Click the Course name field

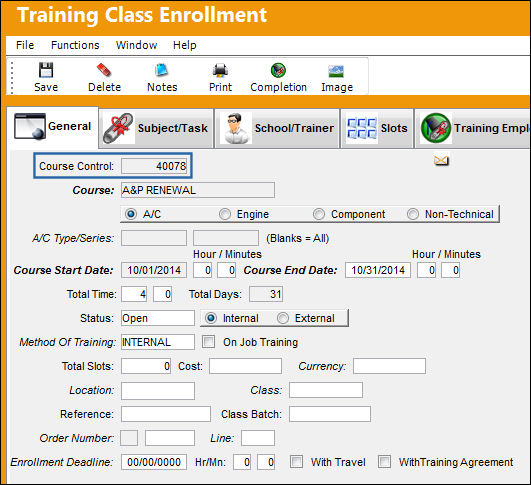click(x=198, y=190)
